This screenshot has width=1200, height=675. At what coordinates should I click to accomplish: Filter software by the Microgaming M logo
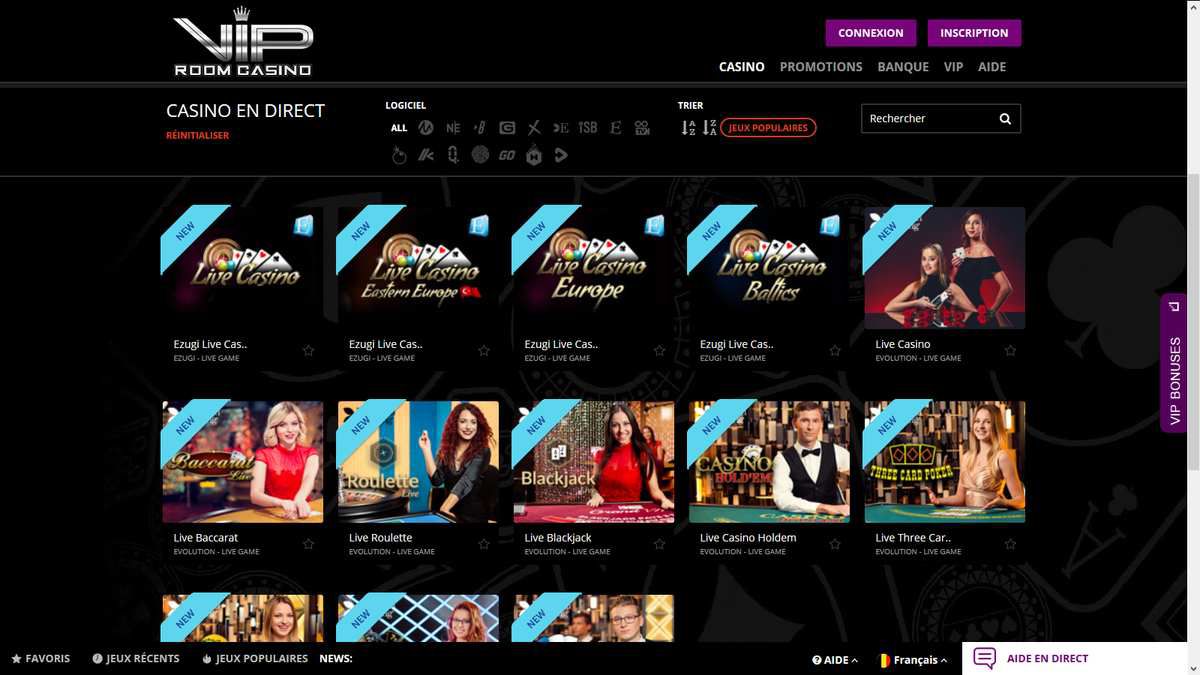tap(426, 128)
